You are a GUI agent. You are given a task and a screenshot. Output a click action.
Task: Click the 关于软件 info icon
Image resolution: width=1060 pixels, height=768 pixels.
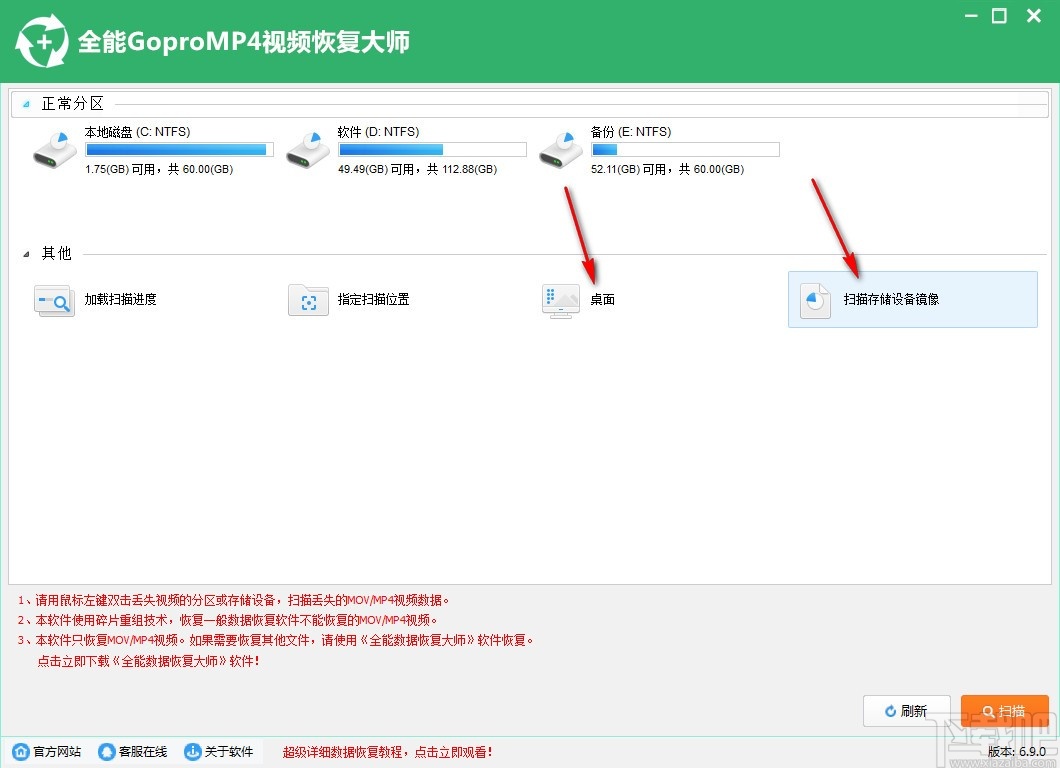pos(193,751)
